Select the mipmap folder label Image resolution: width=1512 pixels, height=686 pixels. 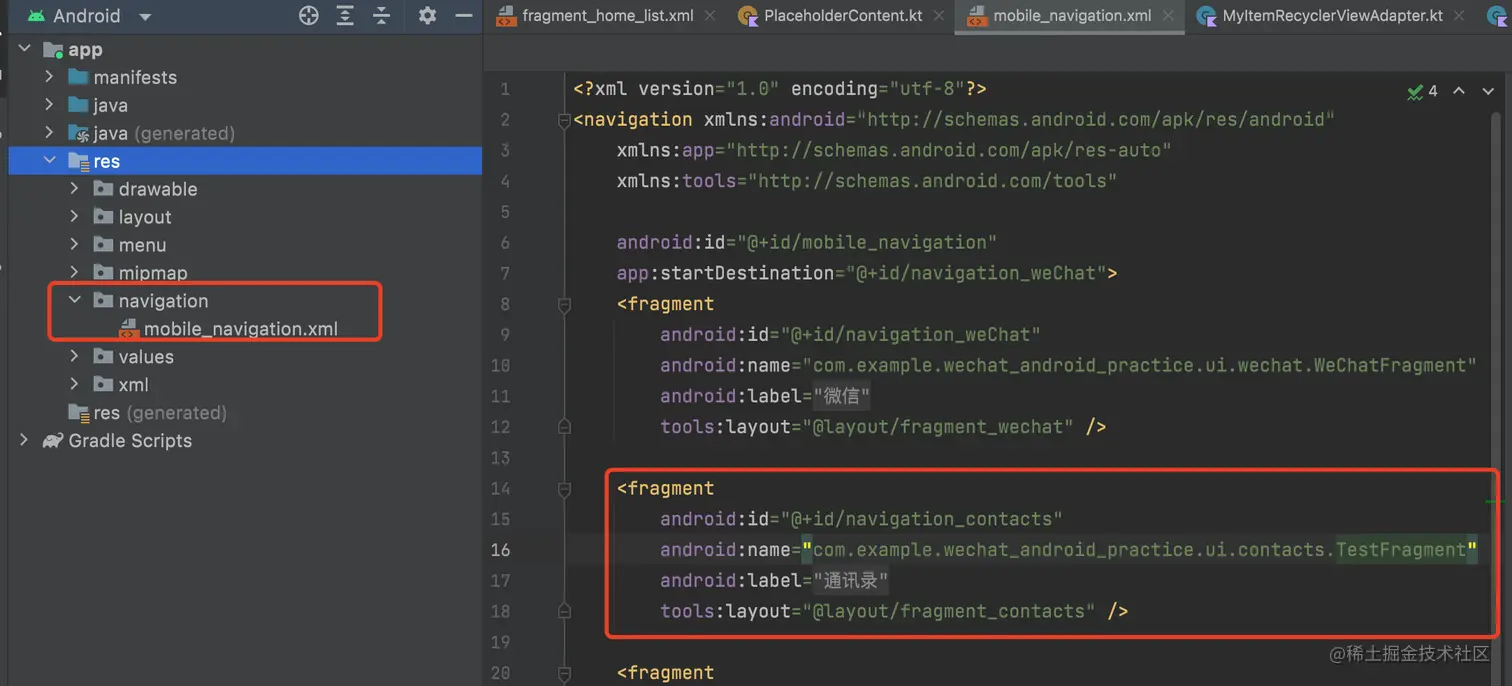pos(153,273)
